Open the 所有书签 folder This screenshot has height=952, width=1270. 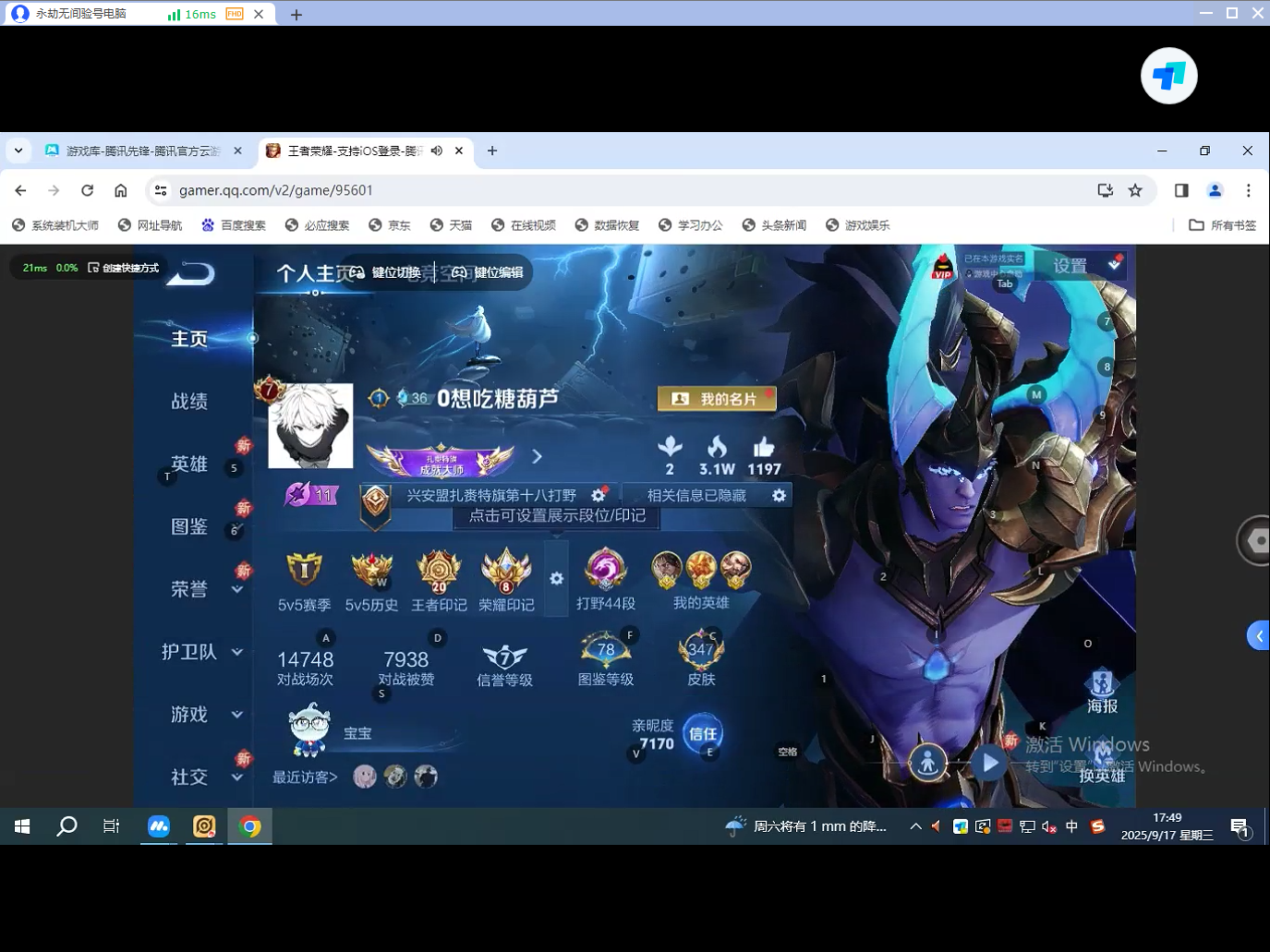(x=1222, y=225)
